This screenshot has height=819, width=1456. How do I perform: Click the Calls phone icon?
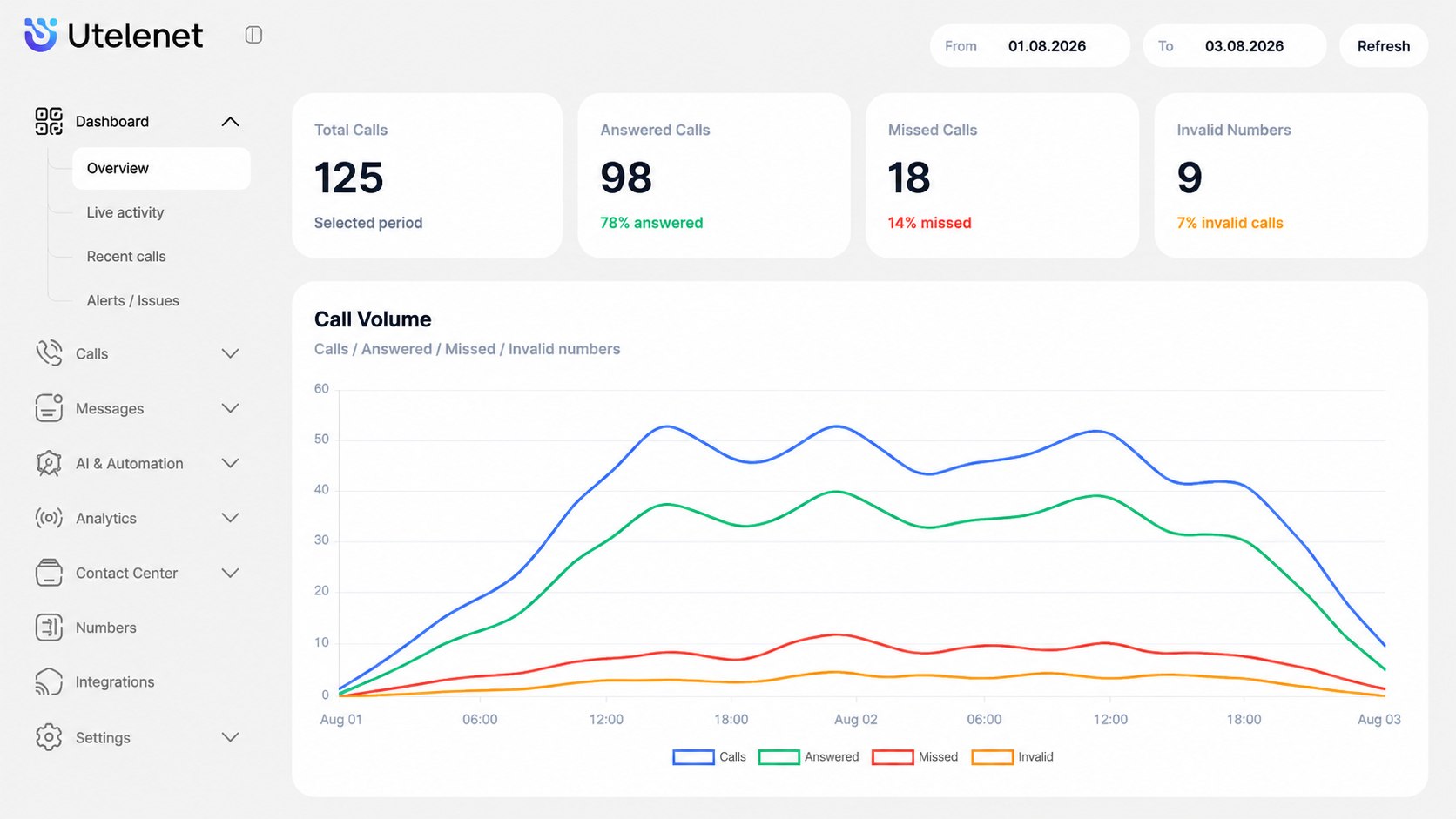(x=49, y=353)
